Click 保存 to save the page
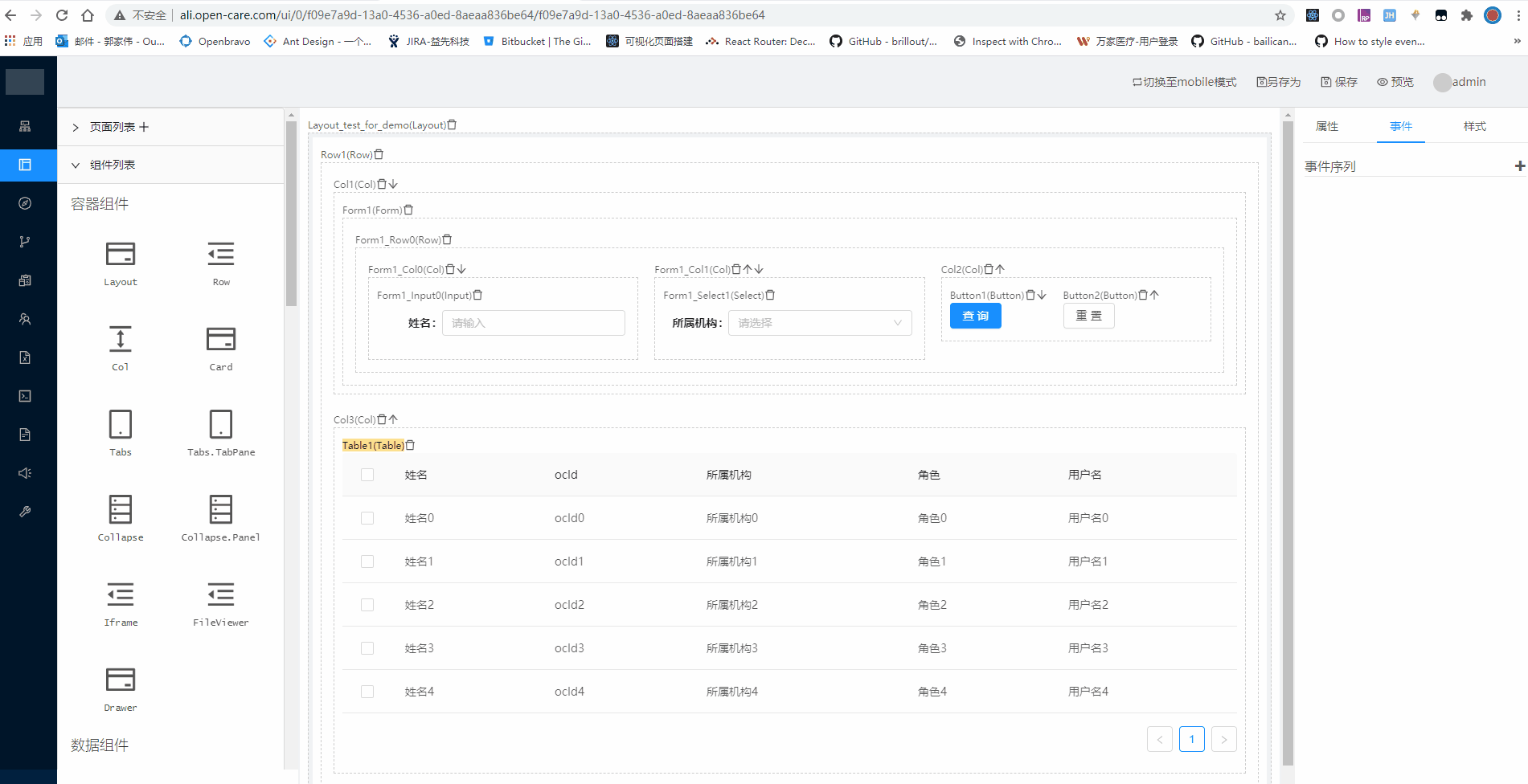This screenshot has height=784, width=1528. click(x=1339, y=82)
